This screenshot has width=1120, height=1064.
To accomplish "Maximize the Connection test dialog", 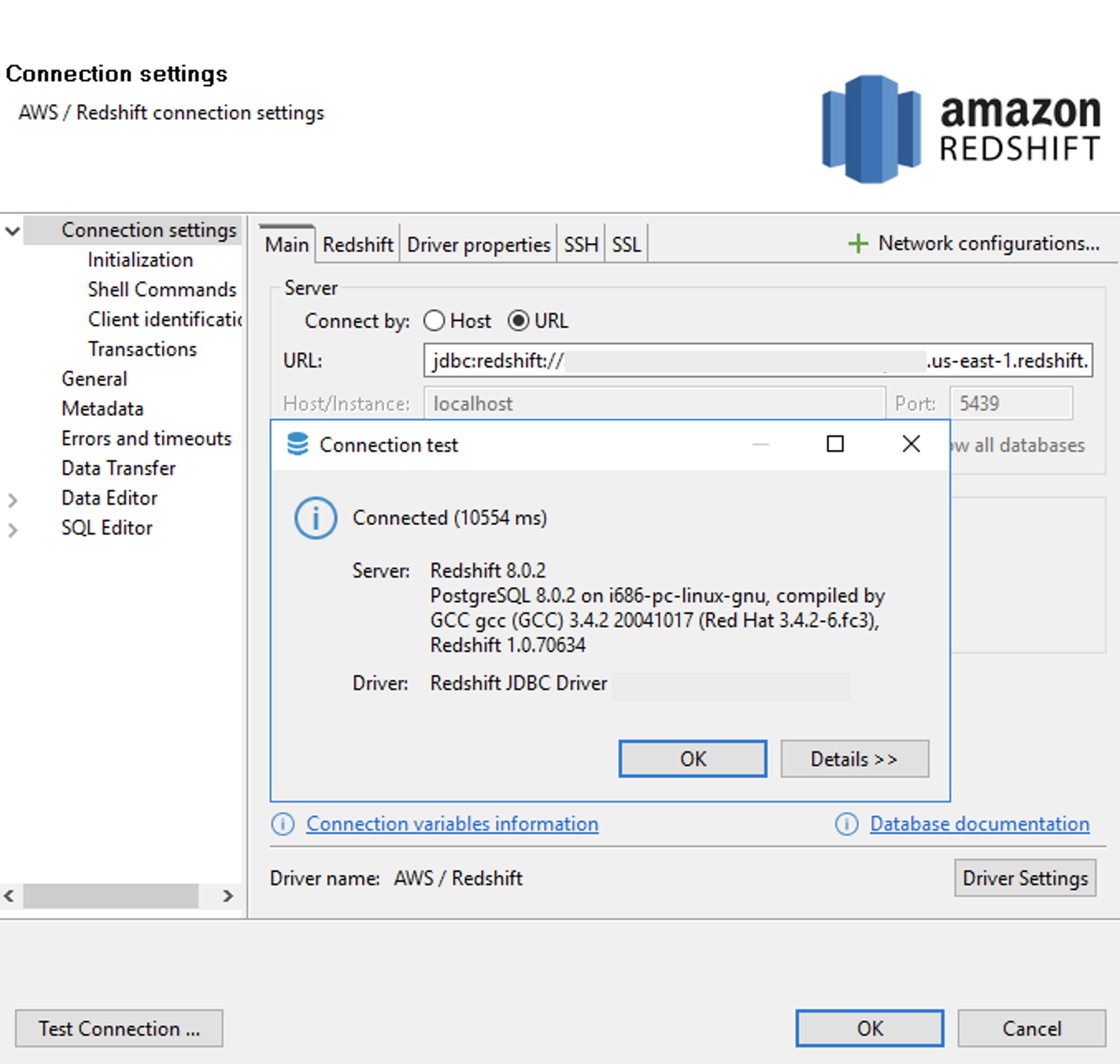I will click(835, 444).
